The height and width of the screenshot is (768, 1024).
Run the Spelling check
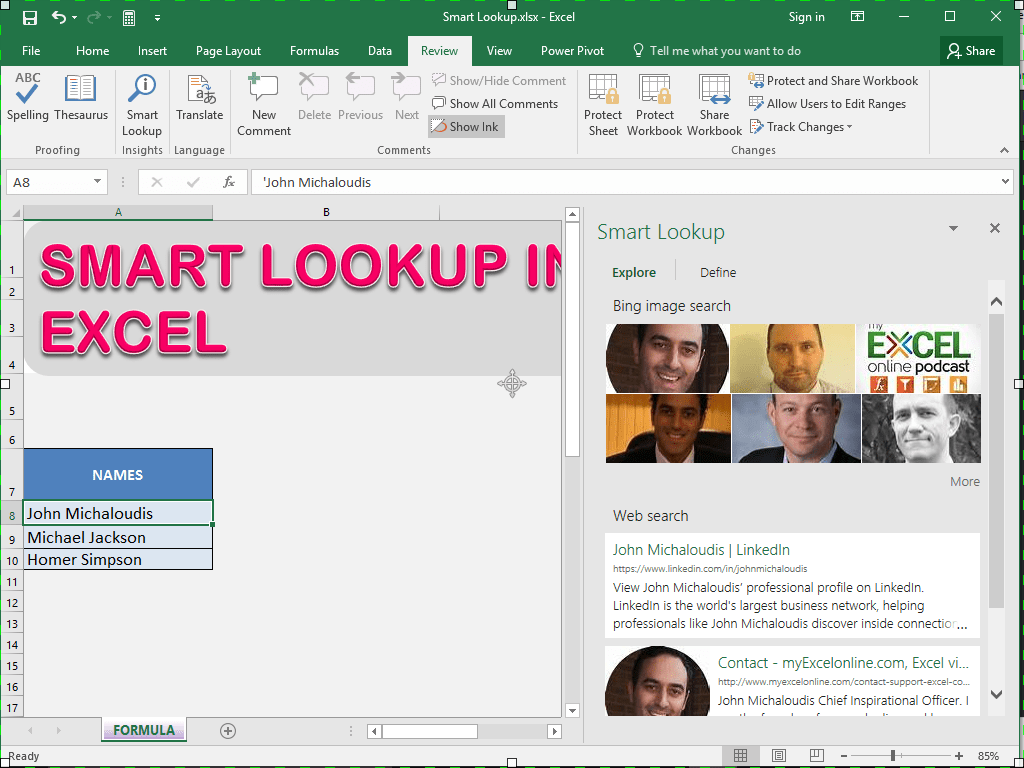[27, 97]
